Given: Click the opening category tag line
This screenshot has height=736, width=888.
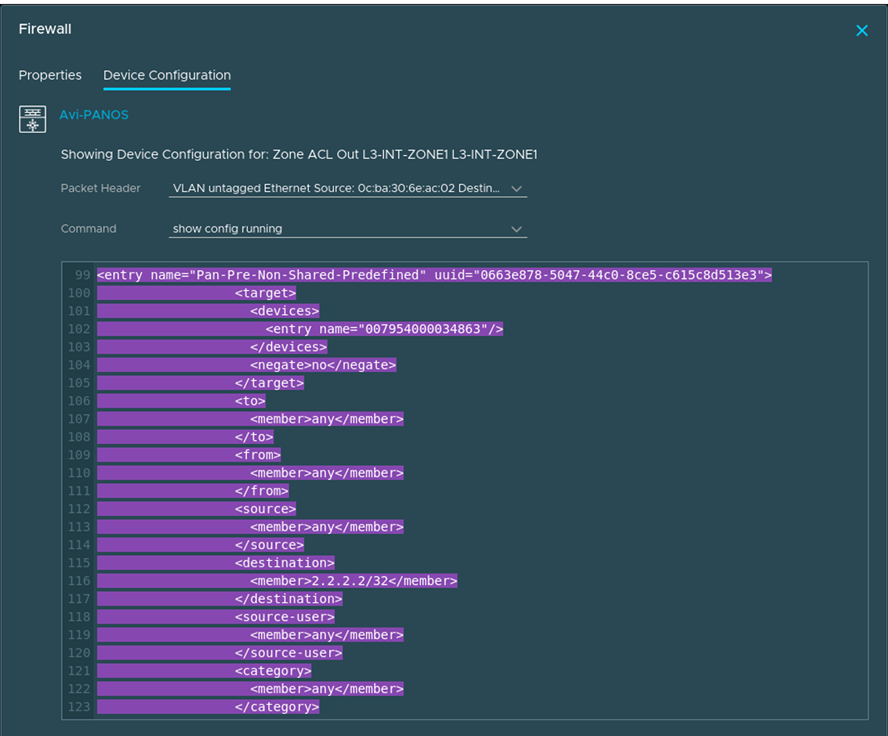Looking at the screenshot, I should coord(273,671).
